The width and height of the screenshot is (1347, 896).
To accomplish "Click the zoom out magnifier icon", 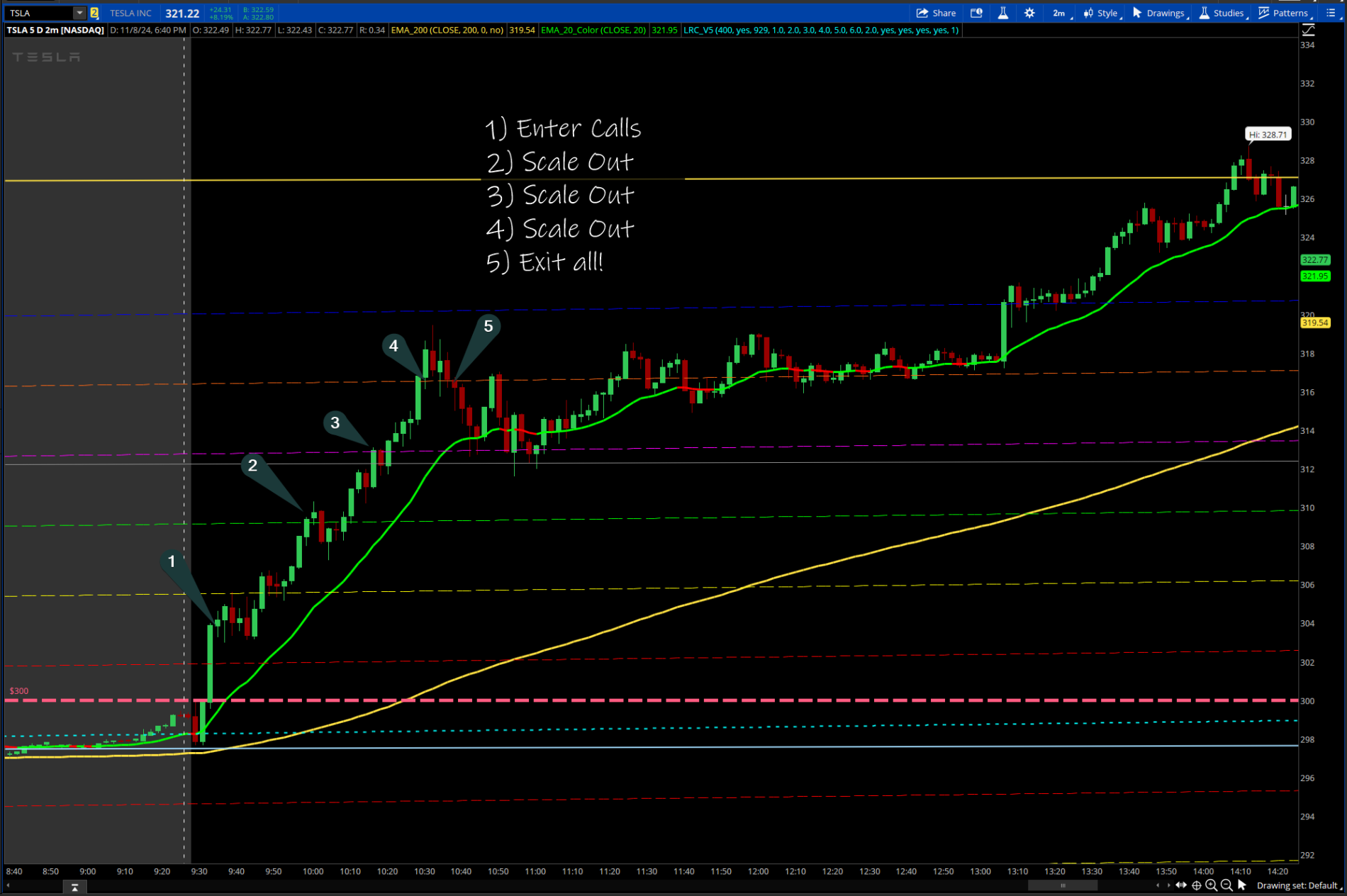I will tap(1226, 885).
